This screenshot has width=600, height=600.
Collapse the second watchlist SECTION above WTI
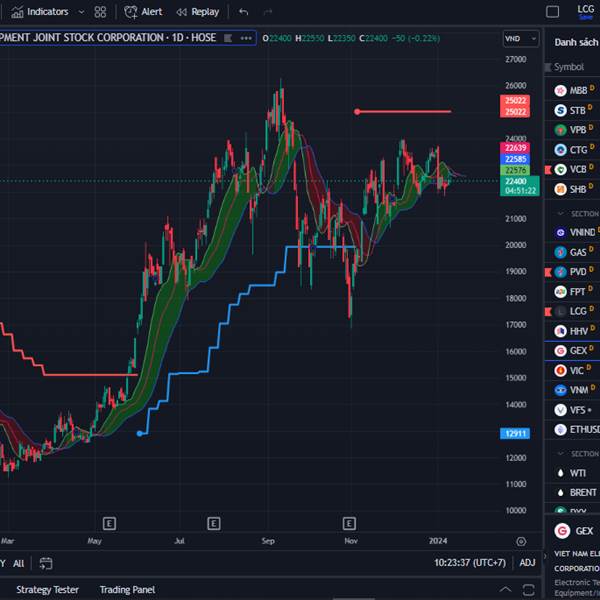pos(561,453)
